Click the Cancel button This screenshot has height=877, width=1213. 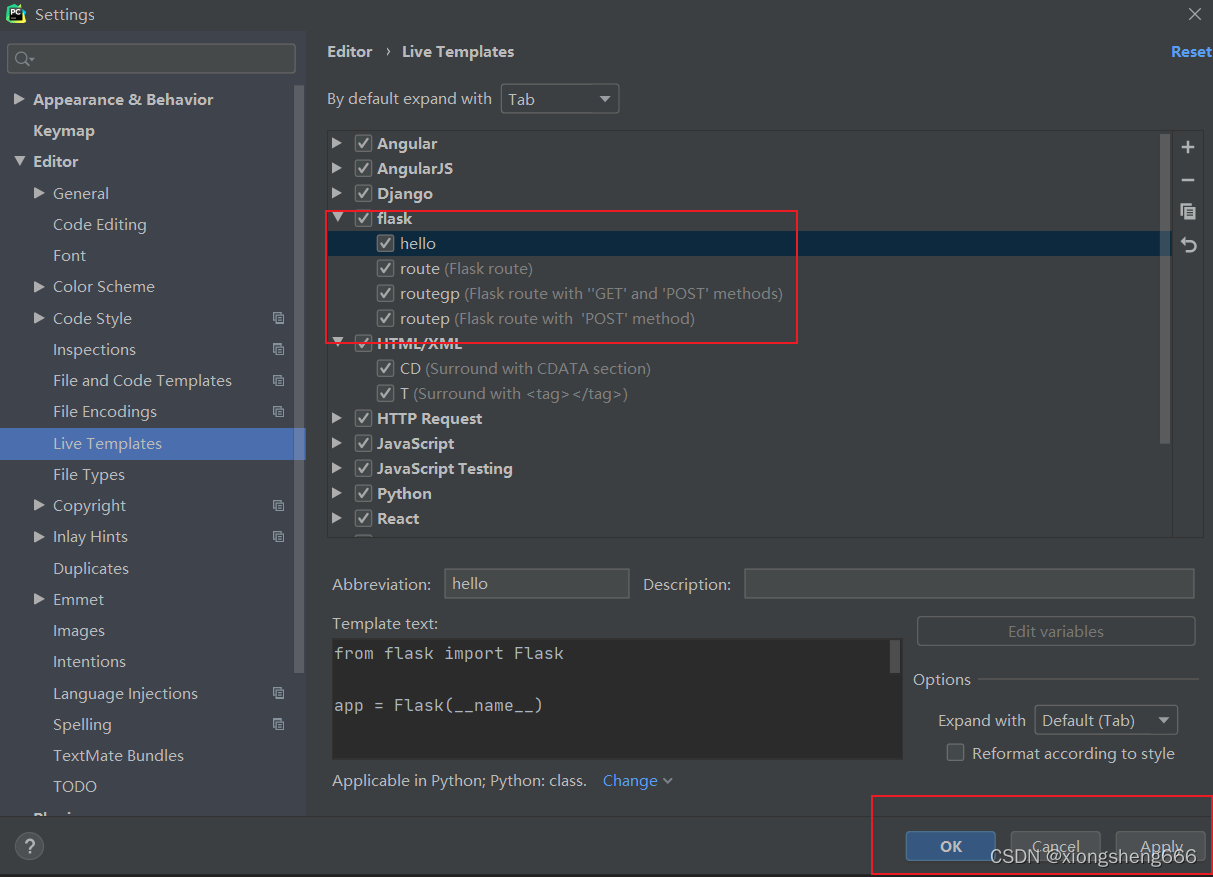pos(1056,846)
